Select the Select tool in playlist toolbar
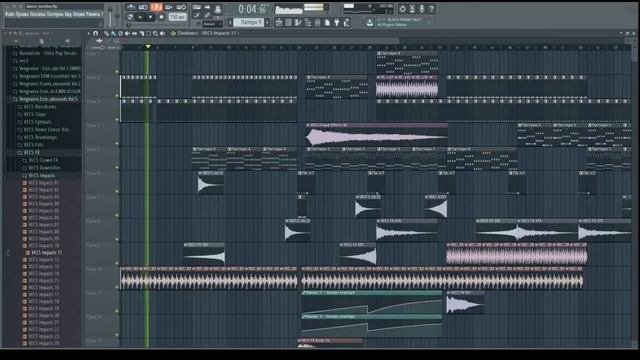 click(x=149, y=33)
